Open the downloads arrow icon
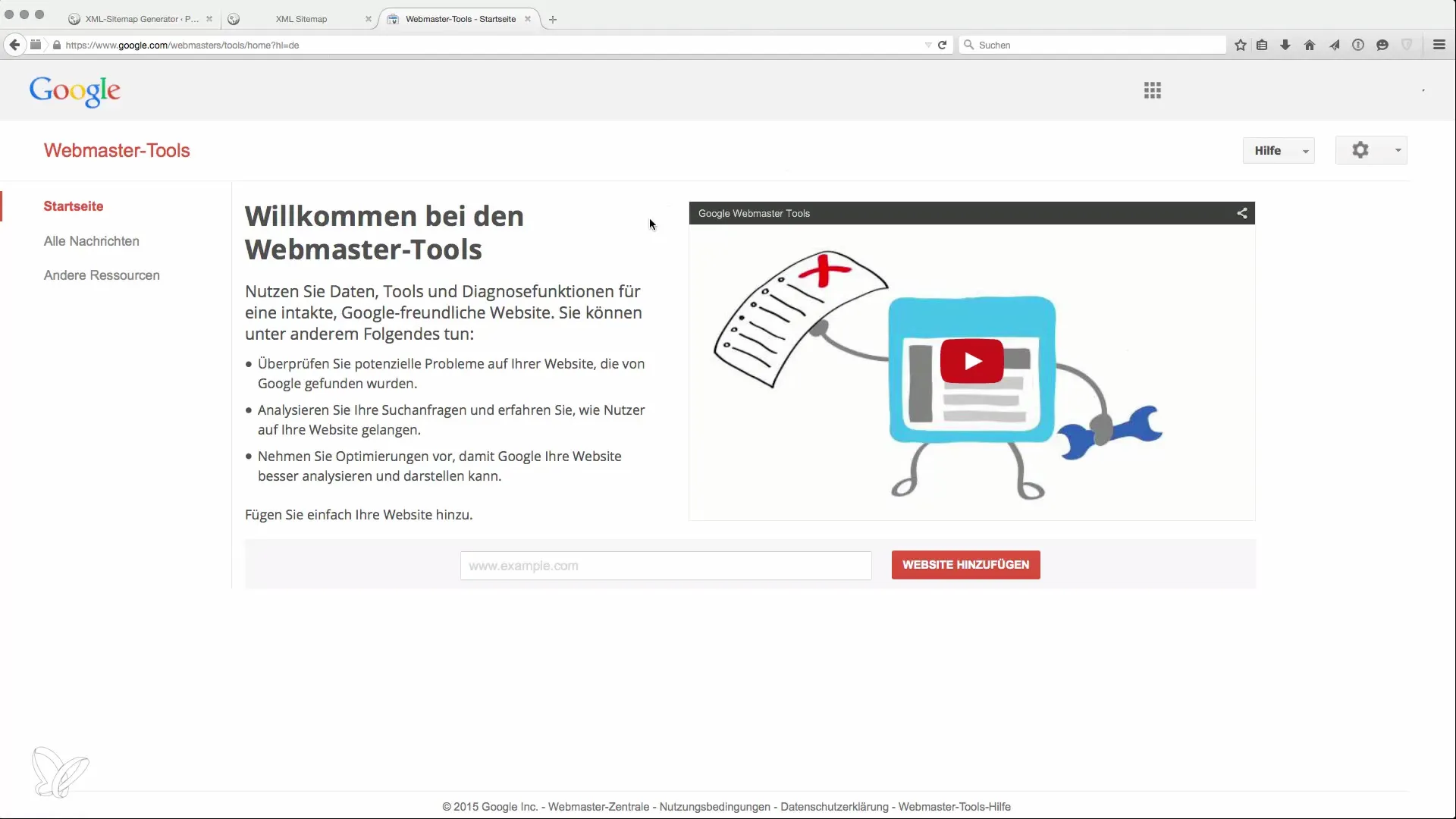Screen dimensions: 1456x819 coord(1285,45)
